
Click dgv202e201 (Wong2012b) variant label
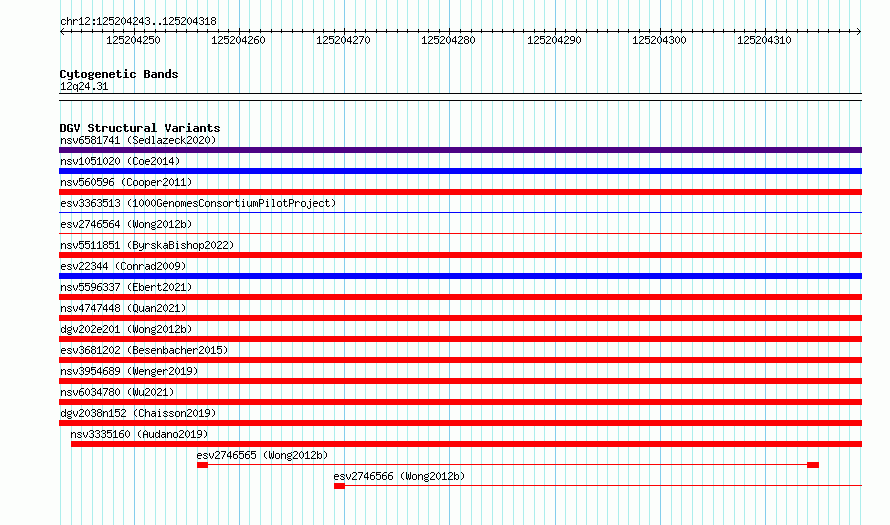tap(126, 329)
